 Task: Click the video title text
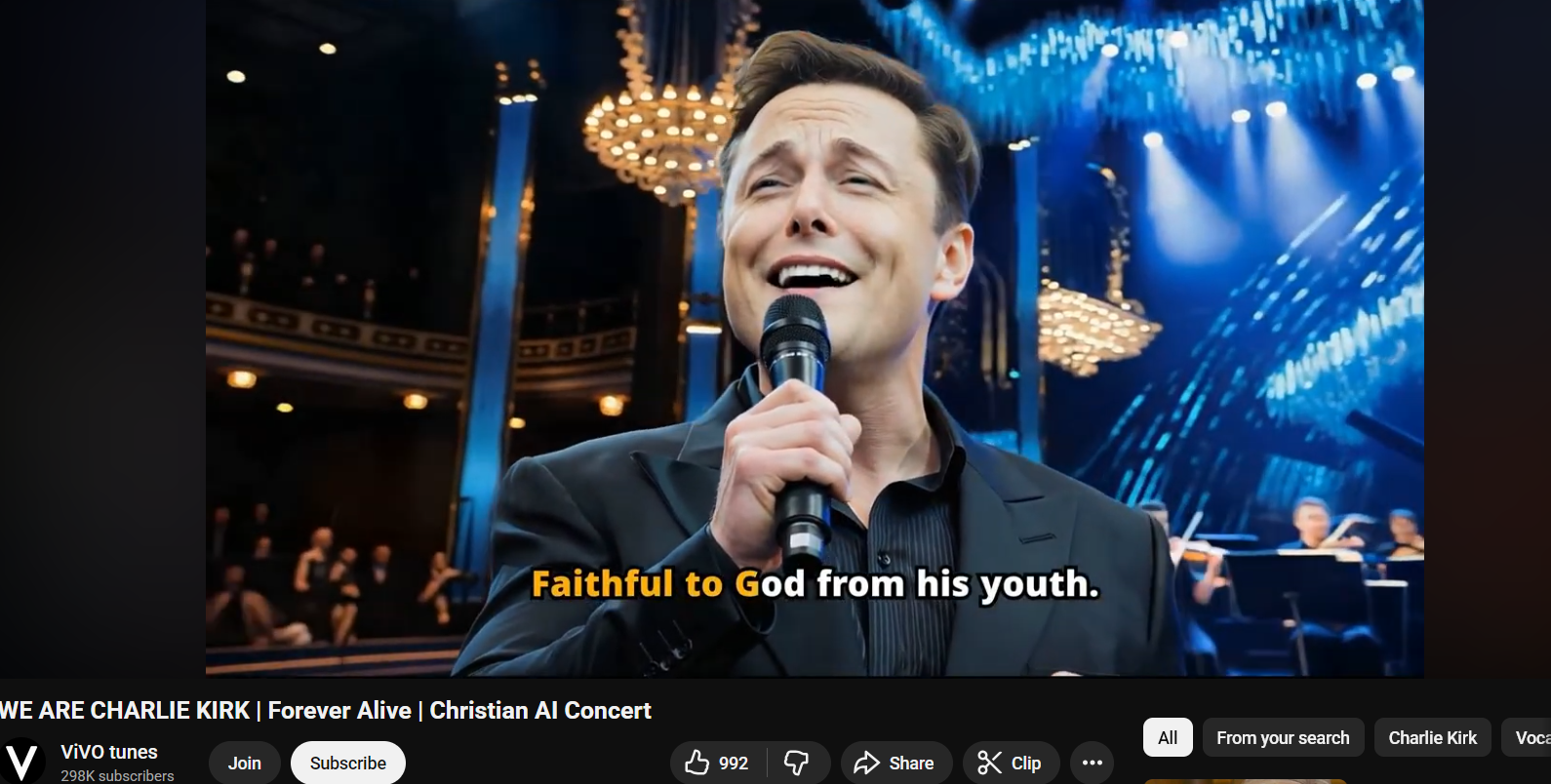pos(326,710)
